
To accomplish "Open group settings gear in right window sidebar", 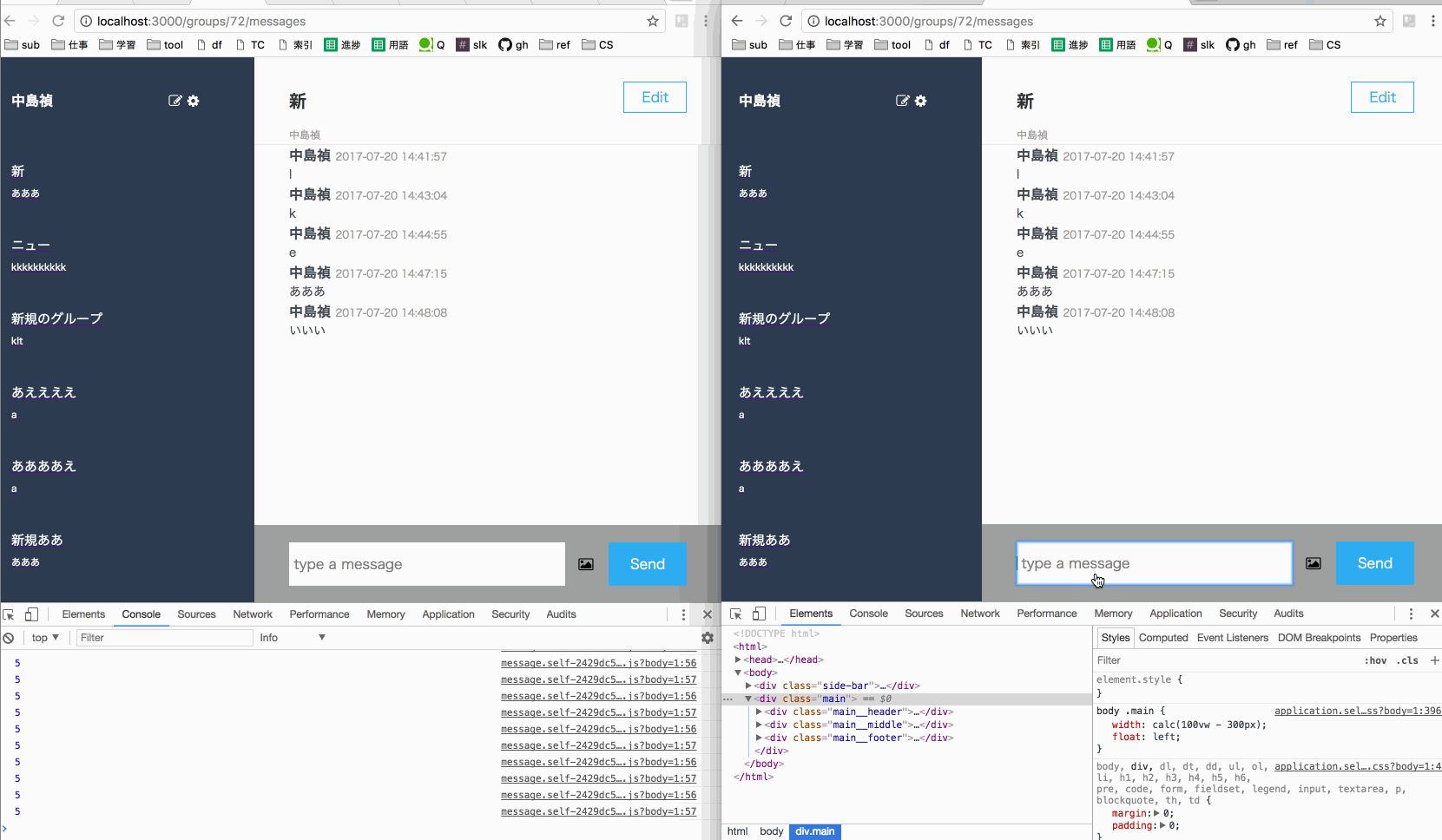I will pos(921,101).
